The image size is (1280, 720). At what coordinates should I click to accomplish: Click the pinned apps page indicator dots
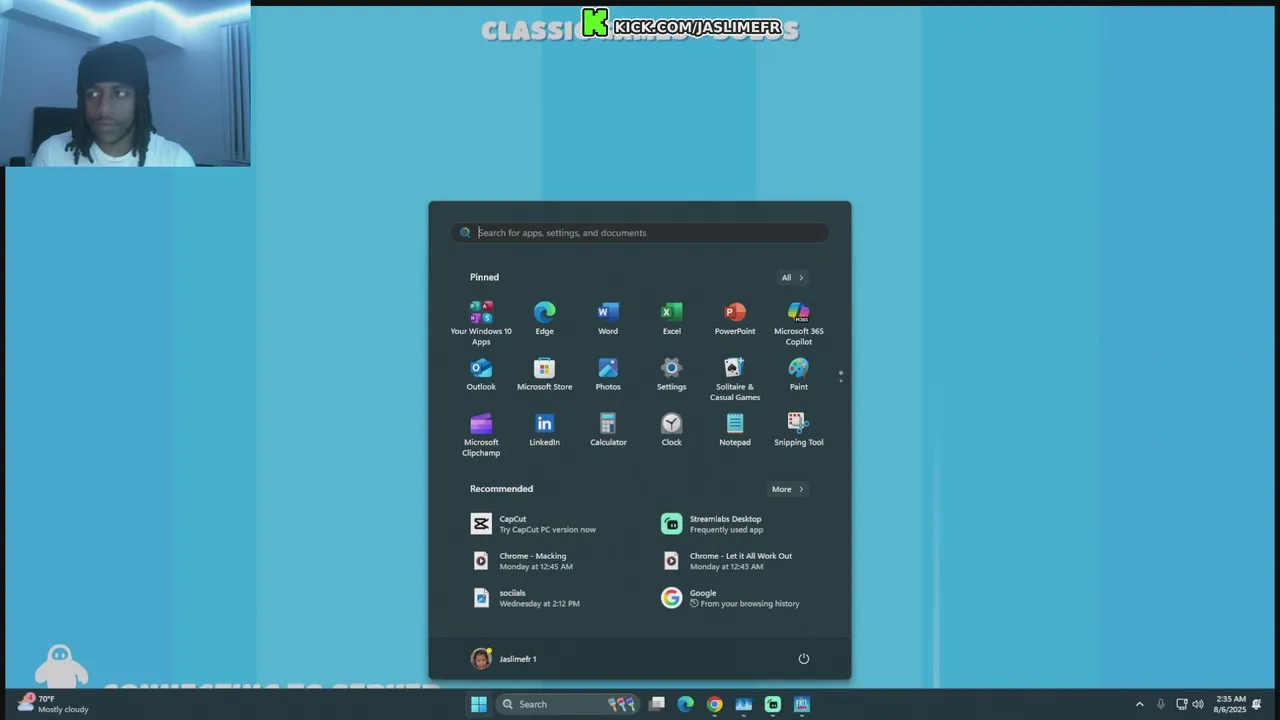(x=841, y=376)
